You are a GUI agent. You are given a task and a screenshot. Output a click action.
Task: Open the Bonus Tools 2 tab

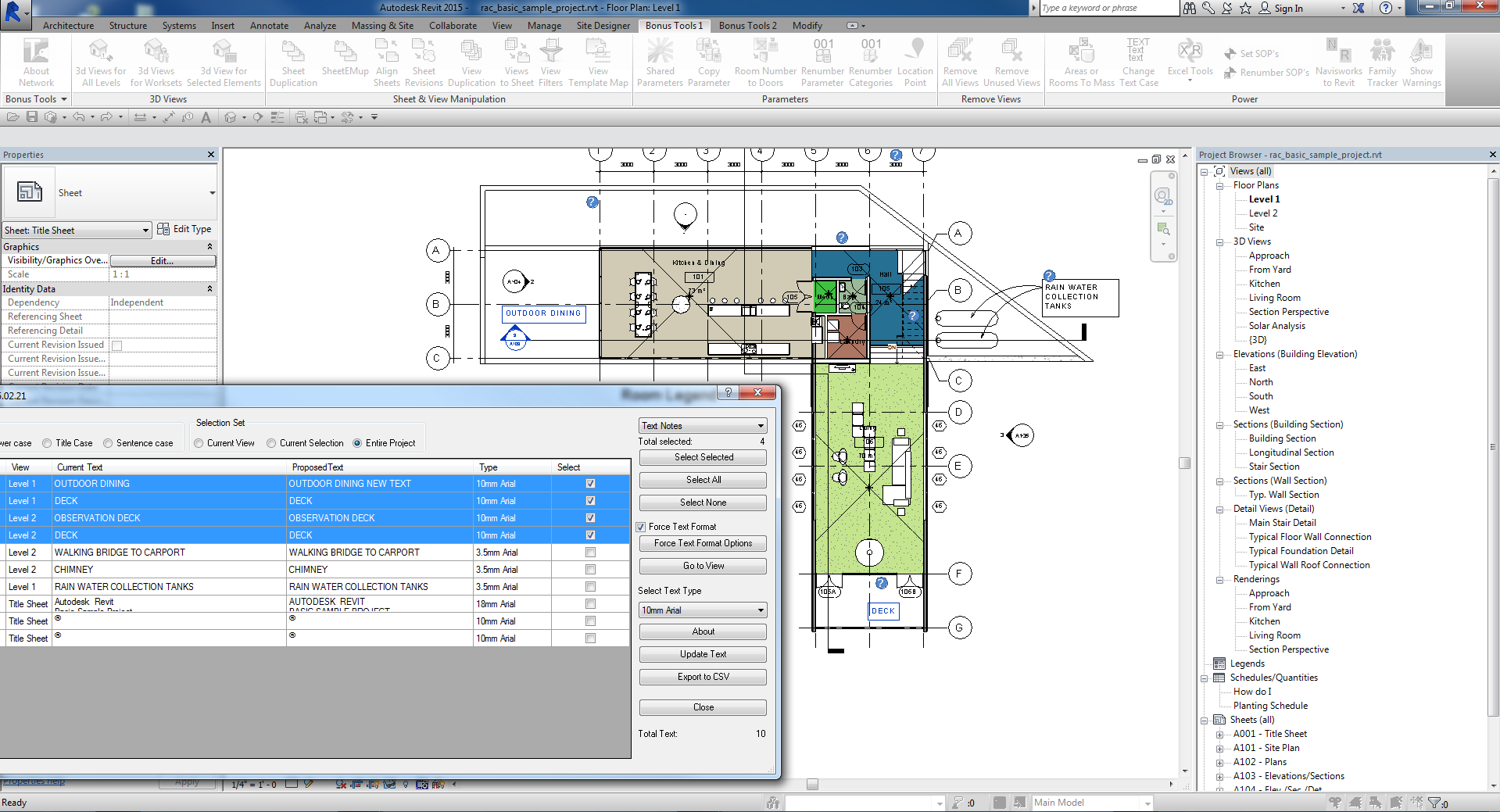tap(747, 26)
